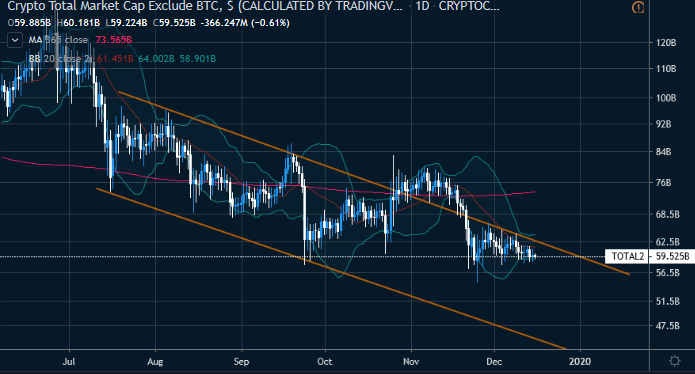Click the Aug date axis label
695x374 pixels.
coord(155,362)
